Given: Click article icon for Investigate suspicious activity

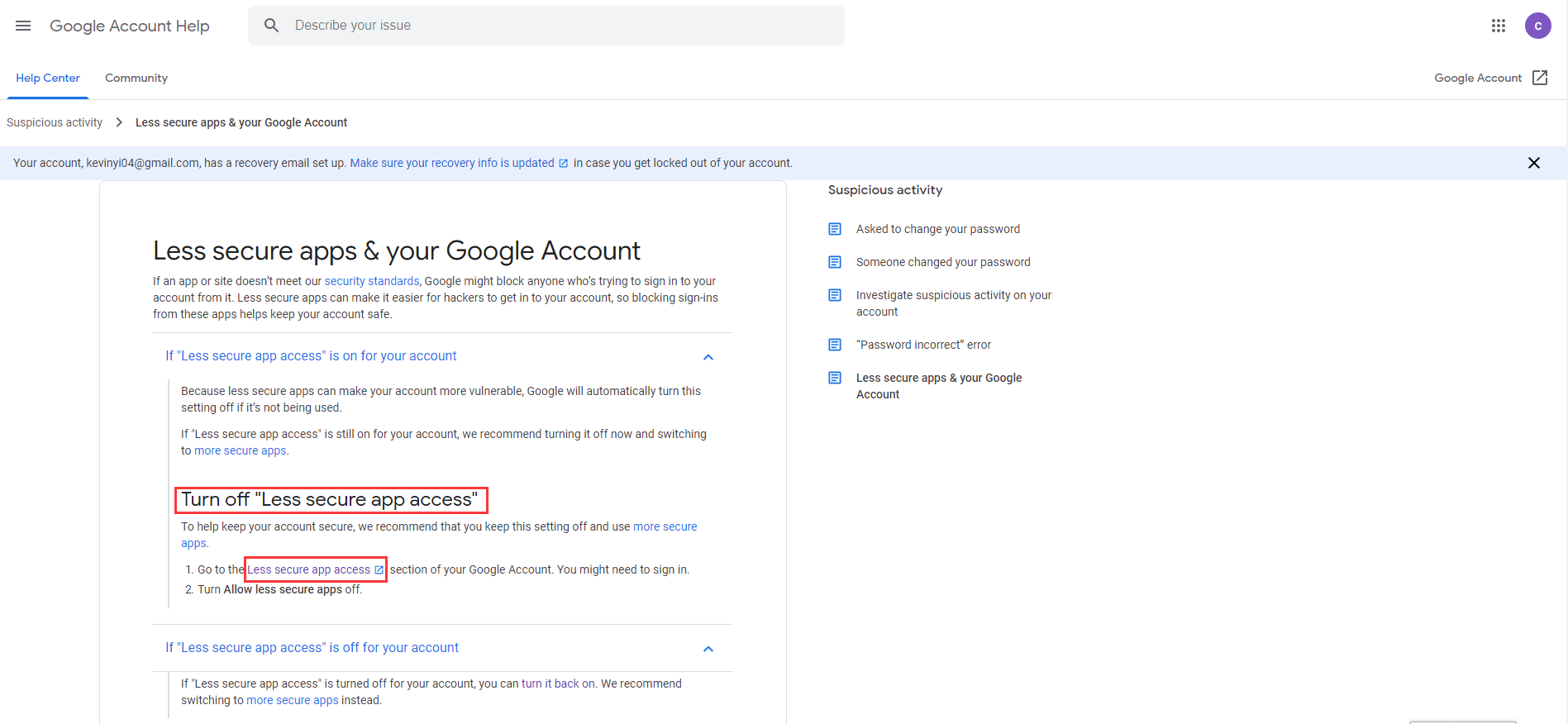Looking at the screenshot, I should pyautogui.click(x=835, y=295).
